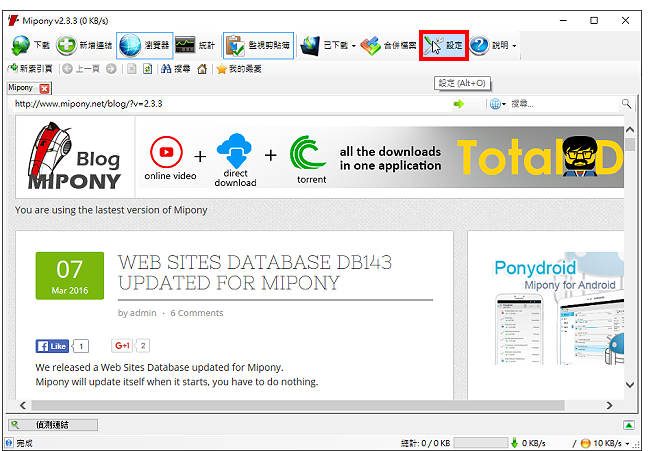Image resolution: width=653 pixels, height=451 pixels.
Task: Open the 說明 help button
Action: click(489, 45)
